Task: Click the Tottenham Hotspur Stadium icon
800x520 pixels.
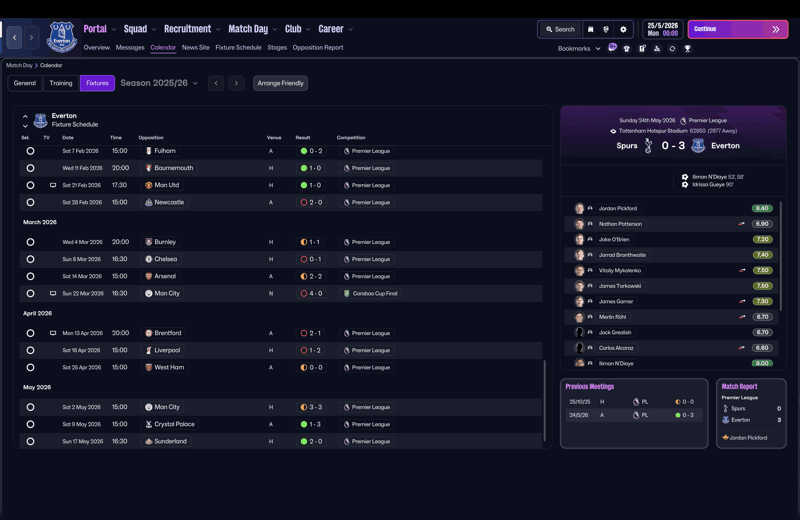Action: [x=613, y=131]
